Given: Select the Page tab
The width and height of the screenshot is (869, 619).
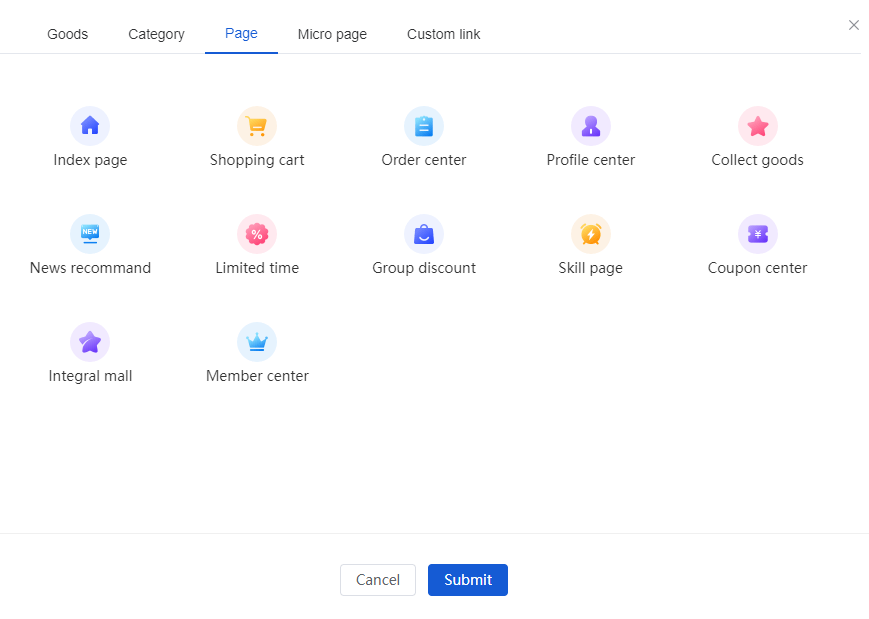Looking at the screenshot, I should coord(241,33).
